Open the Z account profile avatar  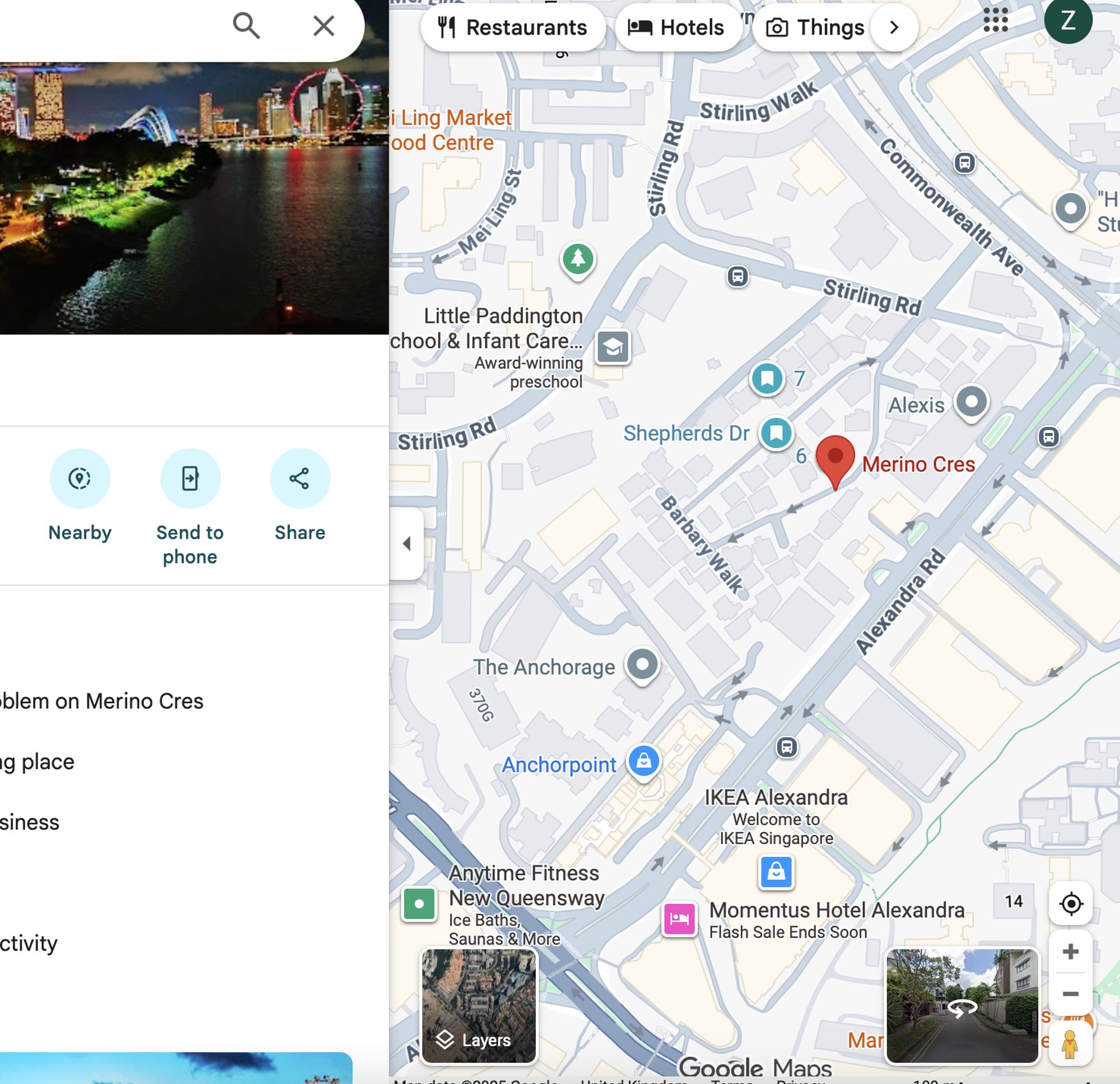point(1067,21)
